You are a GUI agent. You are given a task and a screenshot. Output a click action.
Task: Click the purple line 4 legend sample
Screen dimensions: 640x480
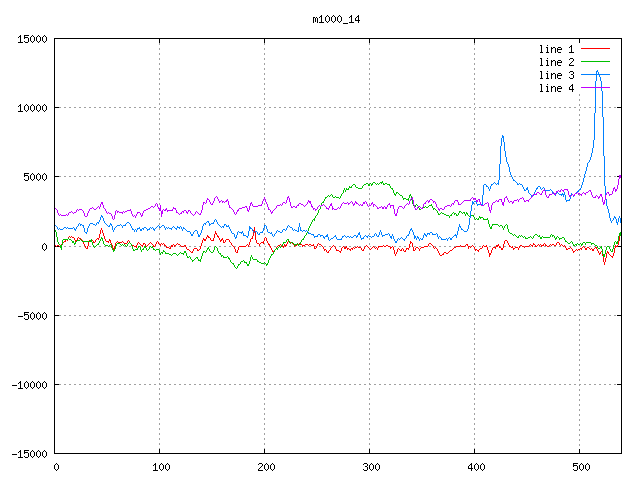click(595, 88)
